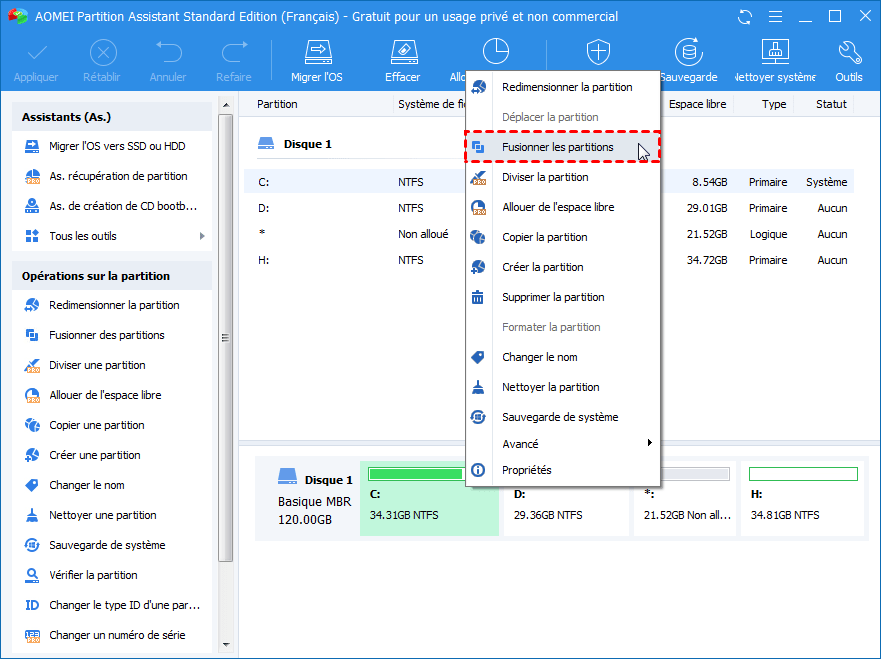The image size is (881, 659).
Task: Sort by the Statut column header
Action: 831,104
